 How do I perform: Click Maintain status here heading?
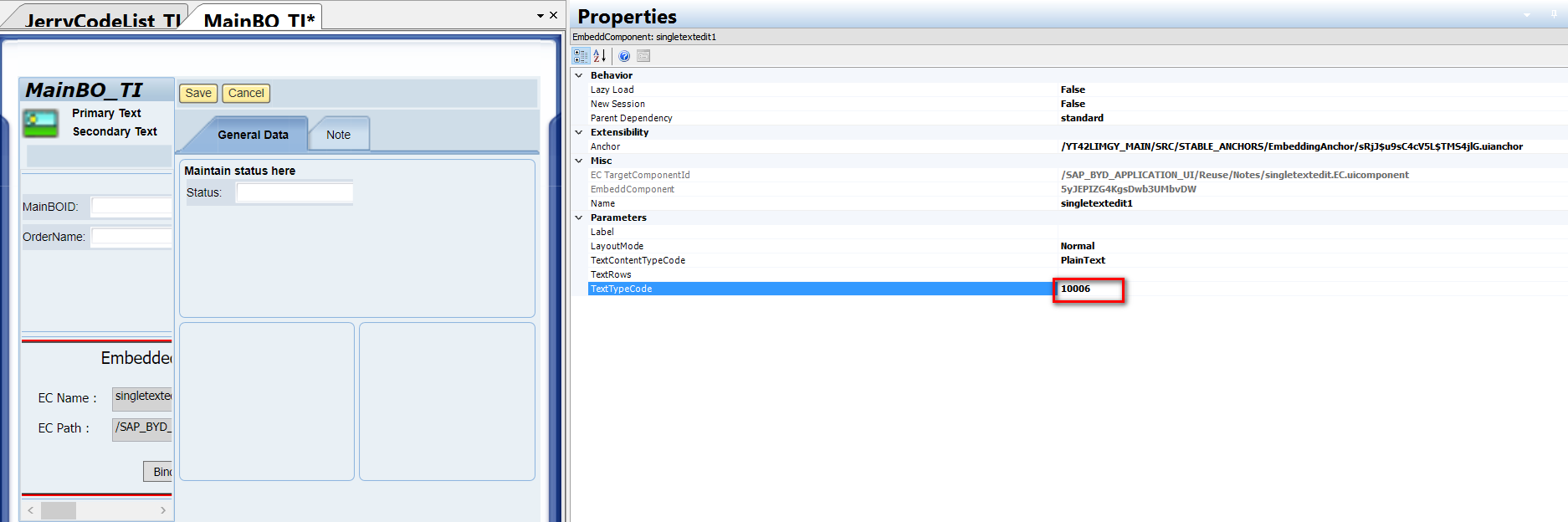[x=239, y=171]
